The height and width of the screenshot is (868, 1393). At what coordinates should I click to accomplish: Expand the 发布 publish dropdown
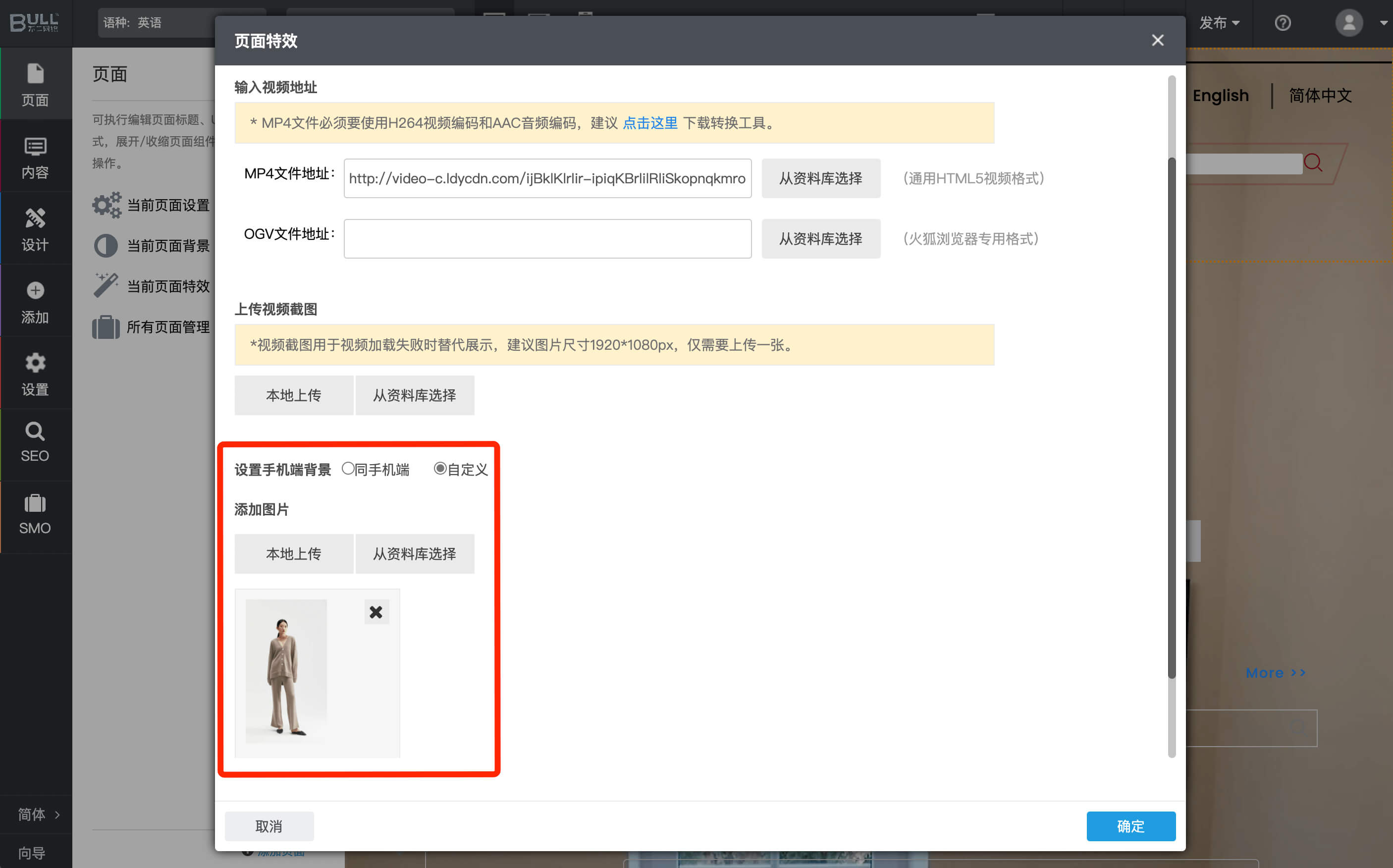1219,23
